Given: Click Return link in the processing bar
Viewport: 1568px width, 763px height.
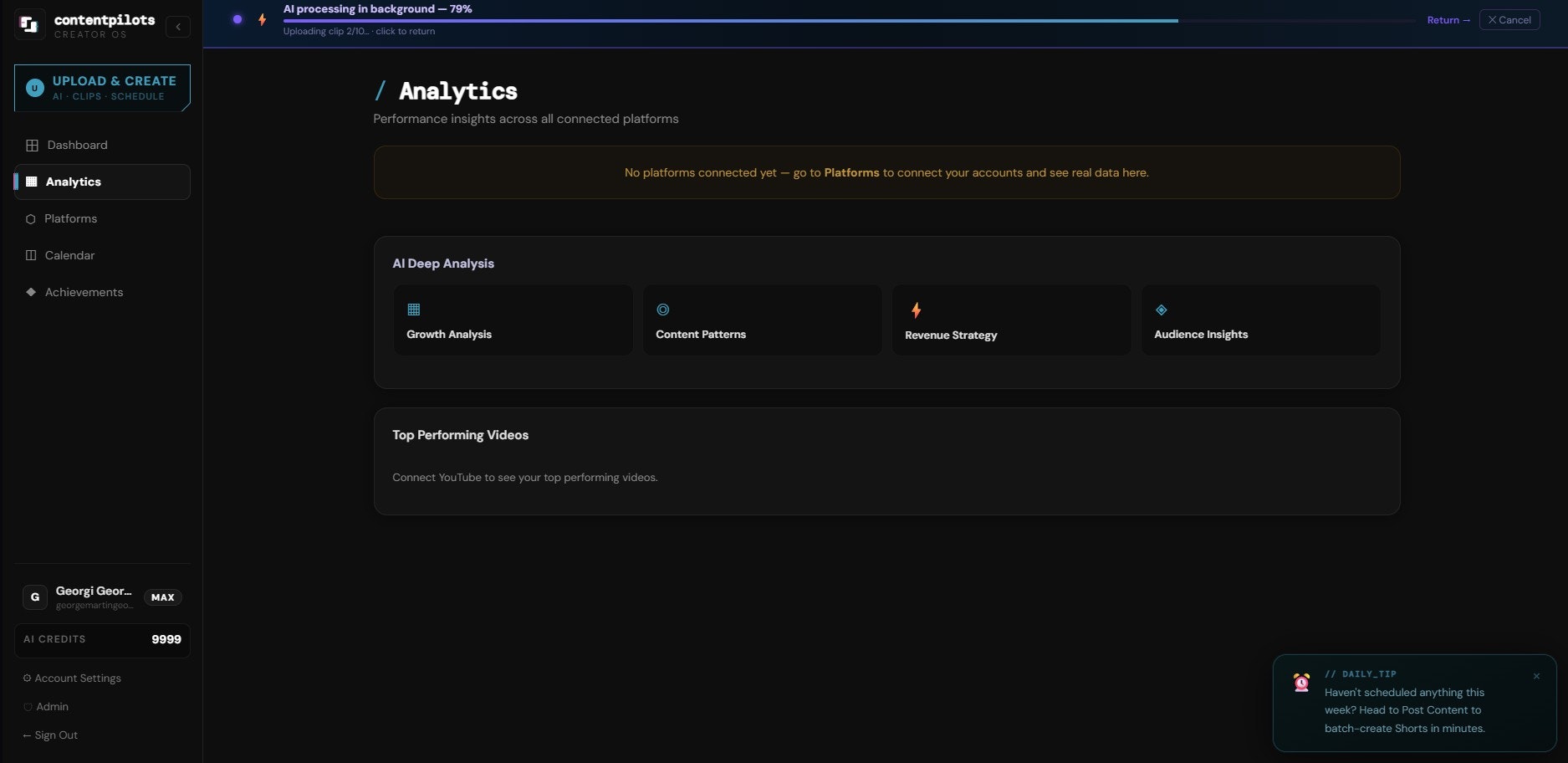Looking at the screenshot, I should [1448, 20].
